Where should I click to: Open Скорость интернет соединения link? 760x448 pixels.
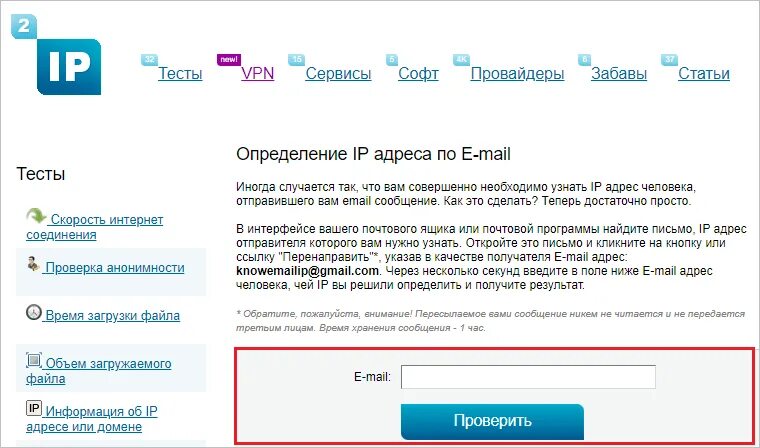(x=95, y=227)
